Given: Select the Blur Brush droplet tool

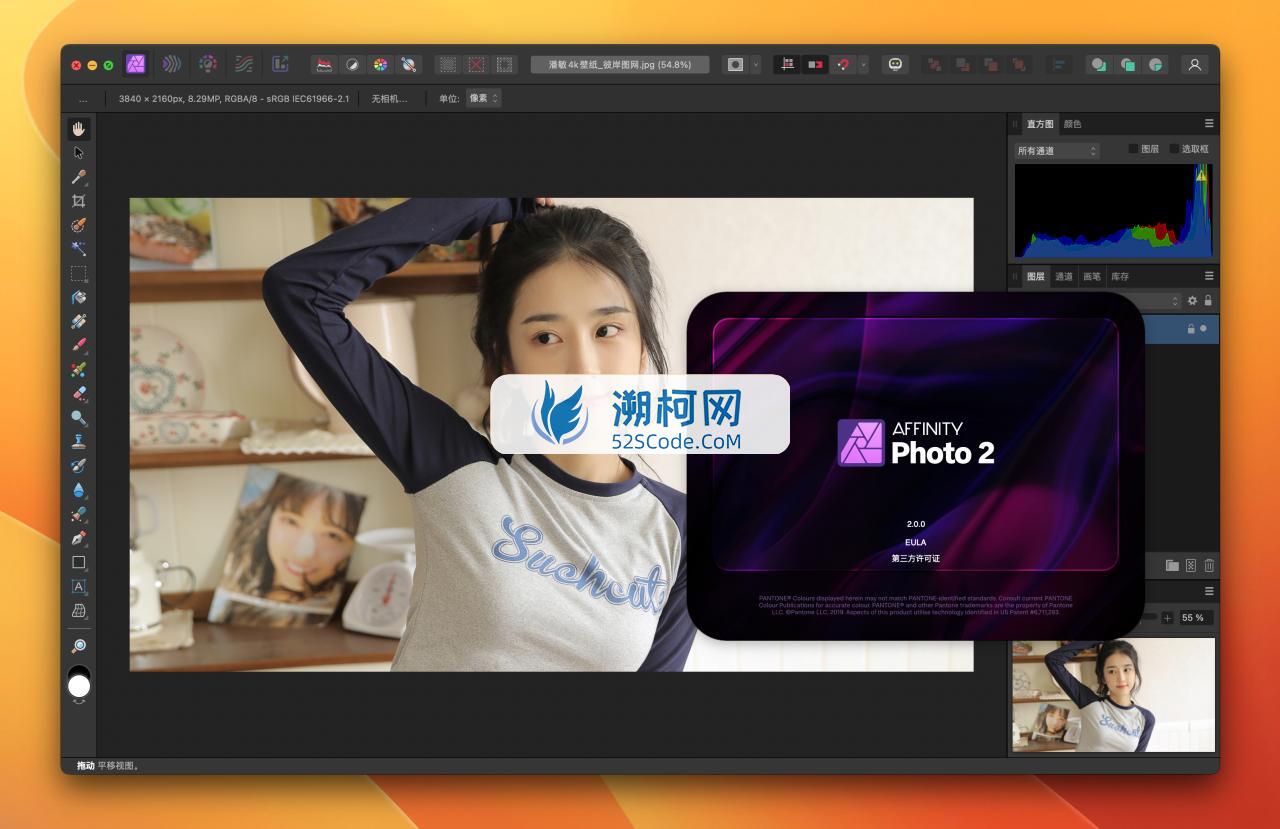Looking at the screenshot, I should click(x=79, y=490).
